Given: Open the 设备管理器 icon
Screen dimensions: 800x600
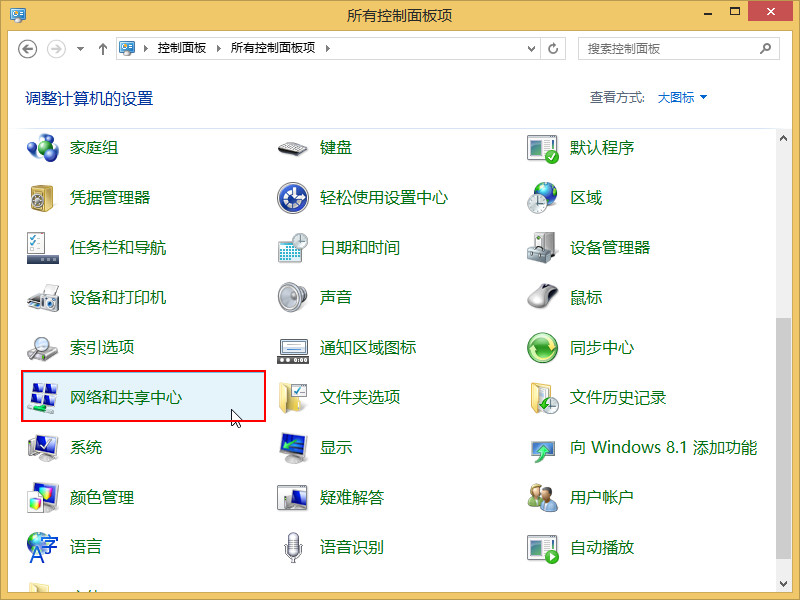Looking at the screenshot, I should tap(541, 248).
